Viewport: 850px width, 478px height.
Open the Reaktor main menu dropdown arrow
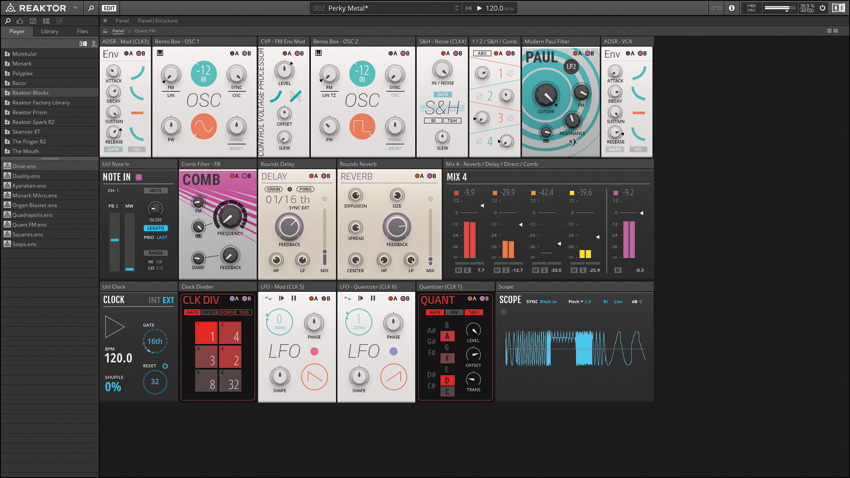tap(75, 8)
